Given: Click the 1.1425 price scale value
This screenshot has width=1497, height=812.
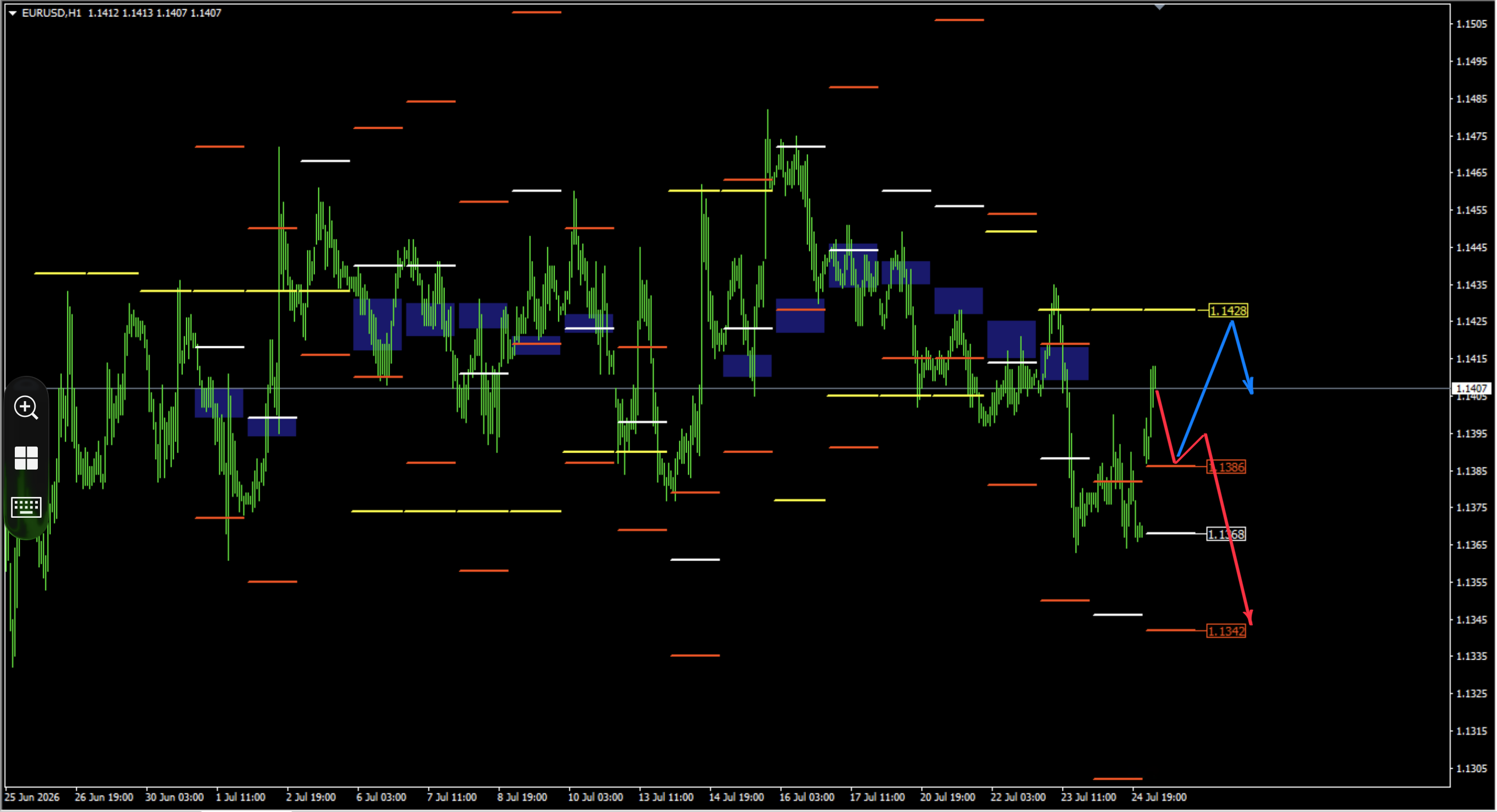Looking at the screenshot, I should point(1471,322).
